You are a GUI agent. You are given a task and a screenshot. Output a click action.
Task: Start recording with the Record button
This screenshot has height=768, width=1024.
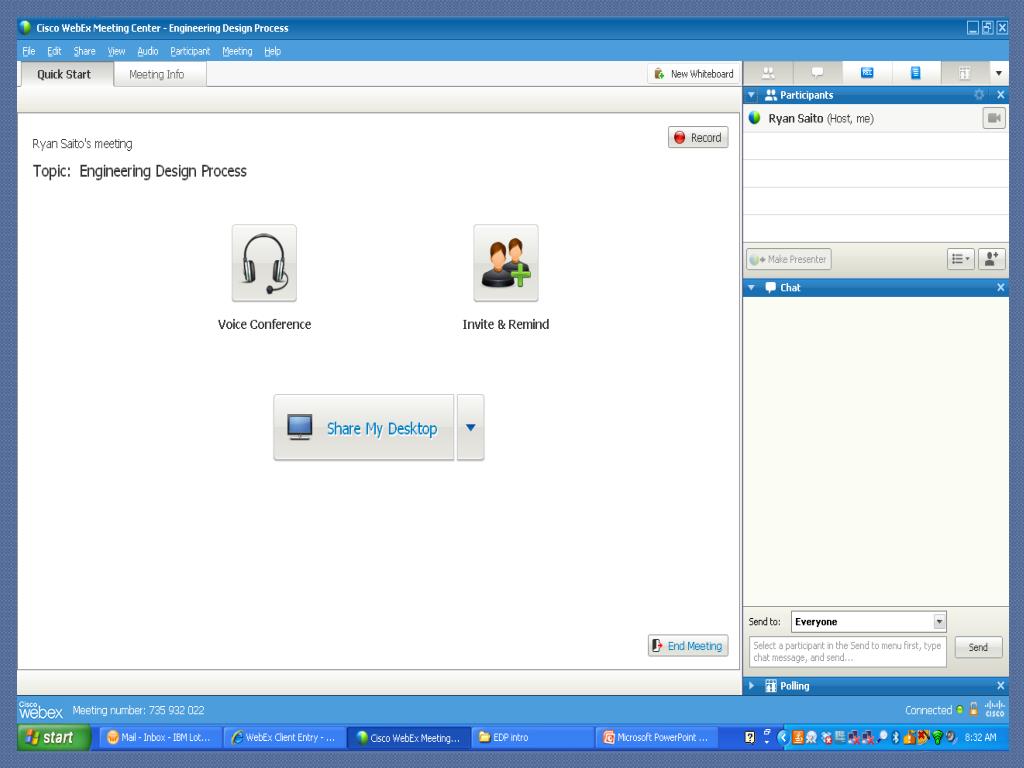click(698, 137)
